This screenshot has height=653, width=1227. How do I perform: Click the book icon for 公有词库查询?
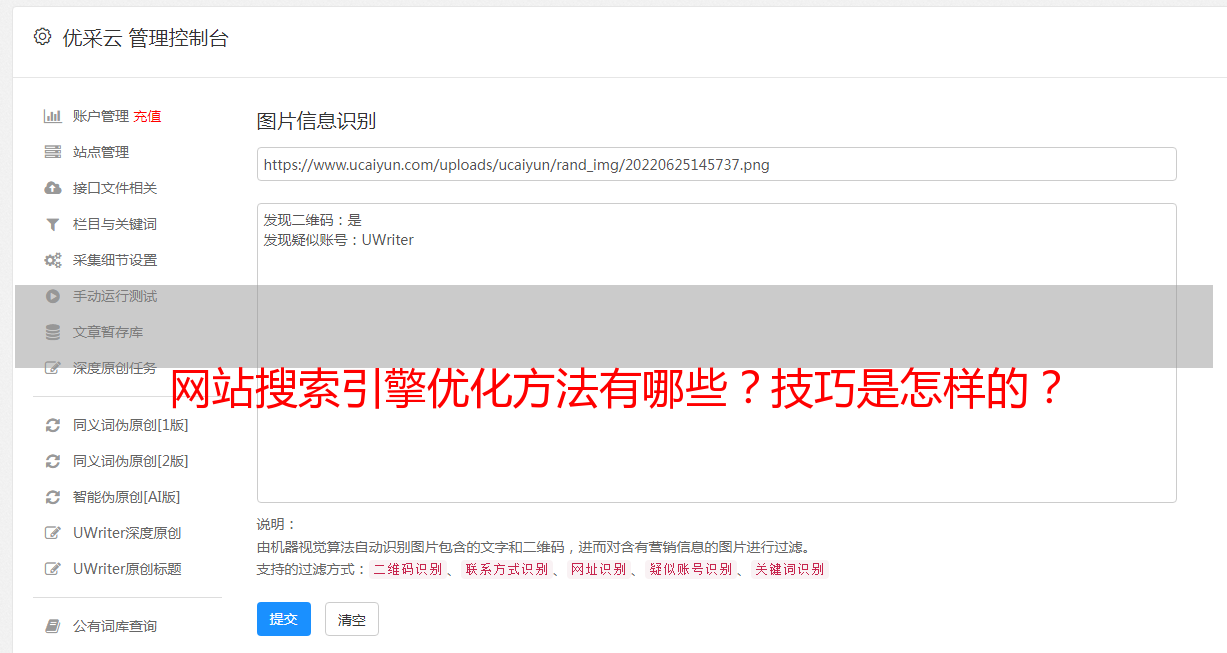click(x=53, y=626)
